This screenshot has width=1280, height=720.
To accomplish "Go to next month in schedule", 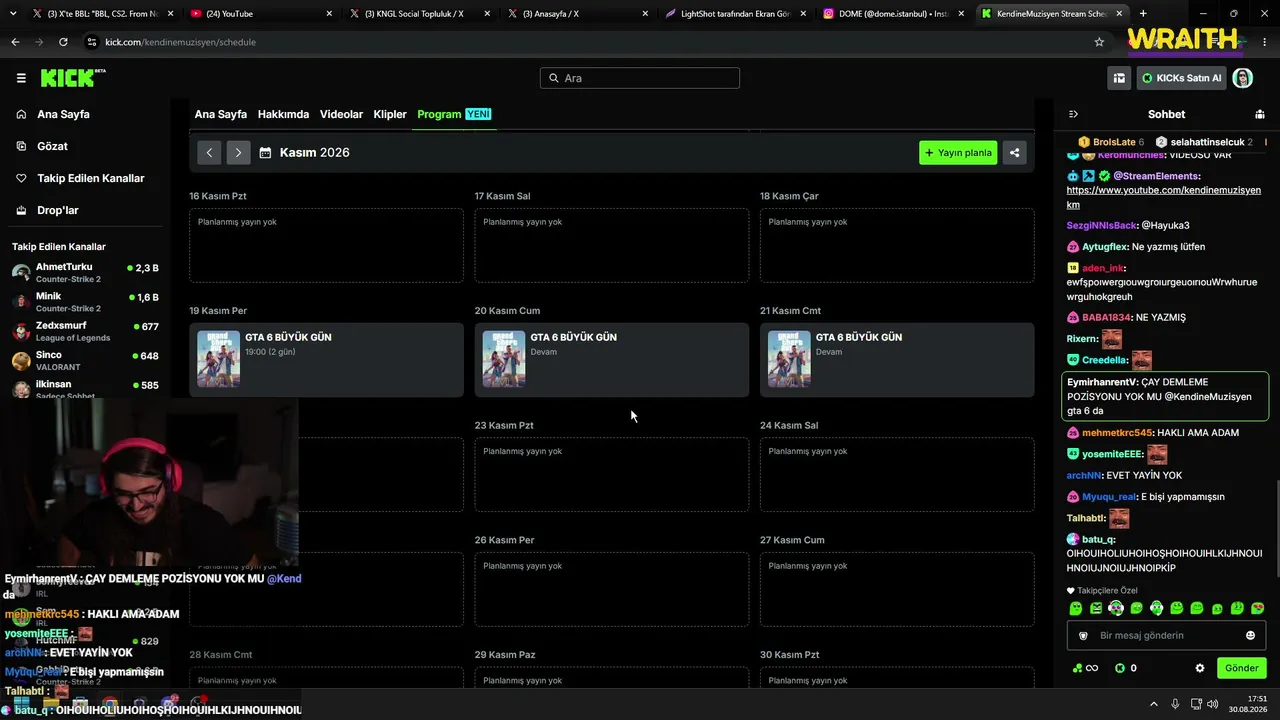I will pyautogui.click(x=238, y=153).
